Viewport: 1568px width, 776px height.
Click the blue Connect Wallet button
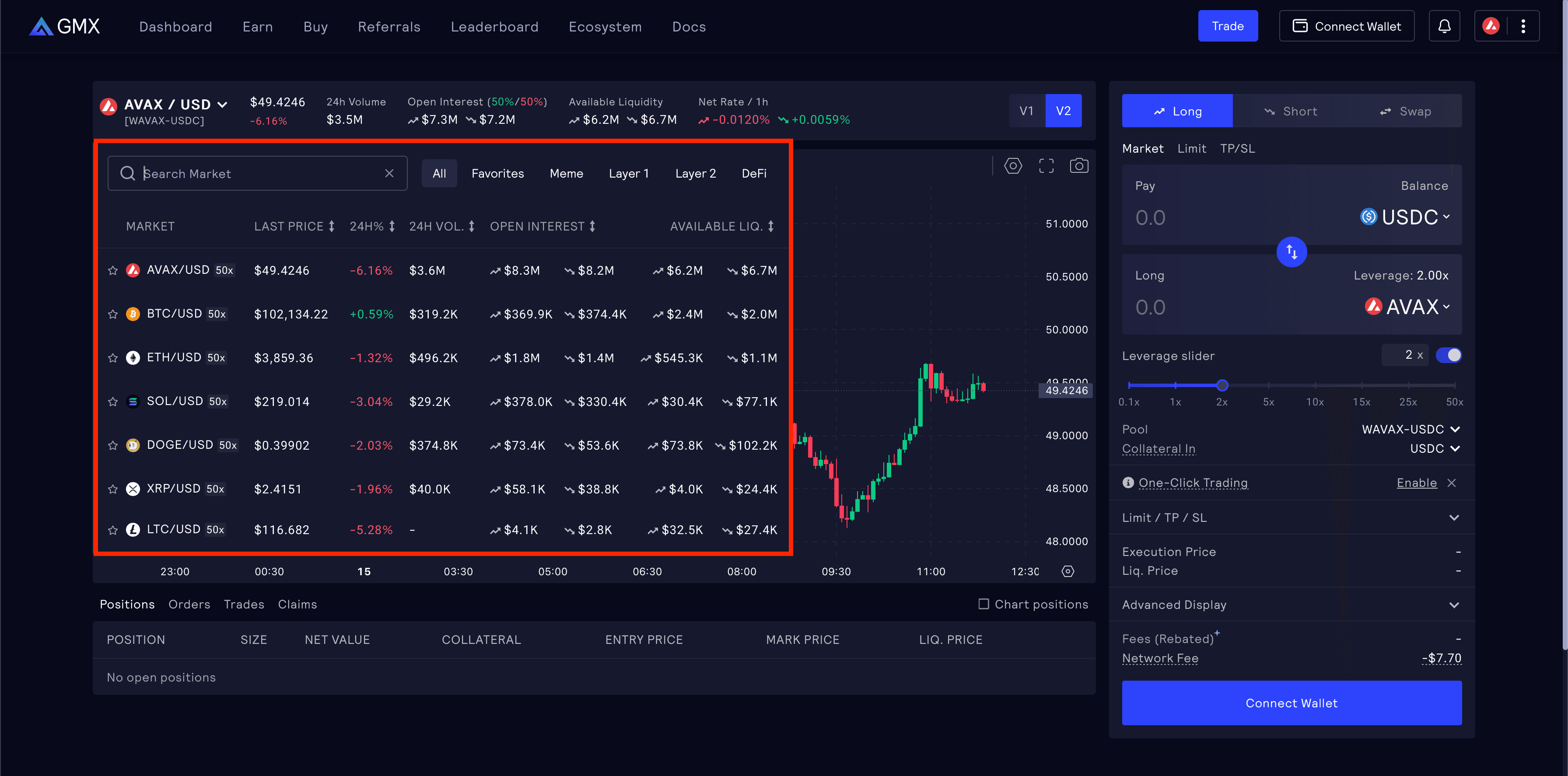(1291, 703)
